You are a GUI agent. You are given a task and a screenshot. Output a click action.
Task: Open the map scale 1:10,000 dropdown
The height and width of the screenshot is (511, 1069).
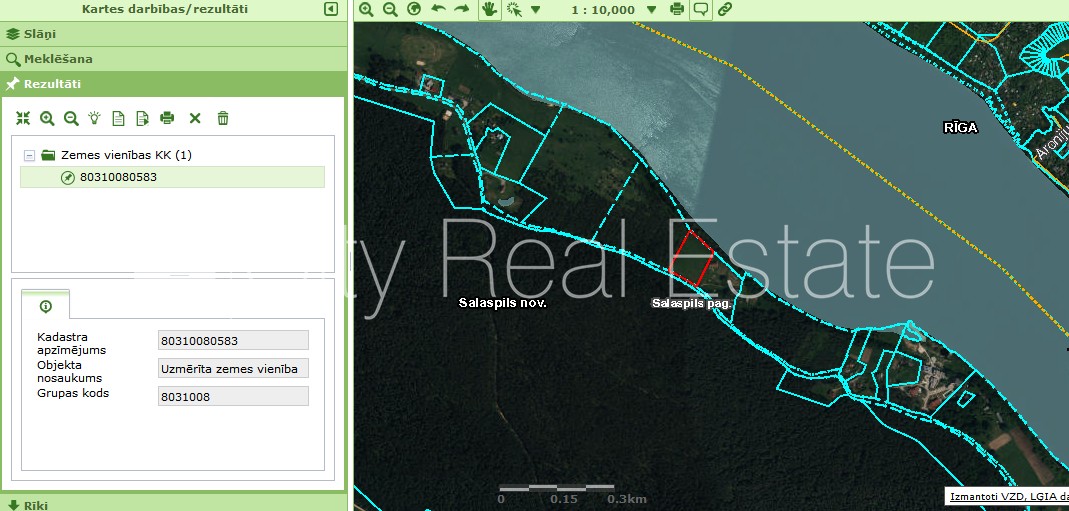tap(652, 10)
